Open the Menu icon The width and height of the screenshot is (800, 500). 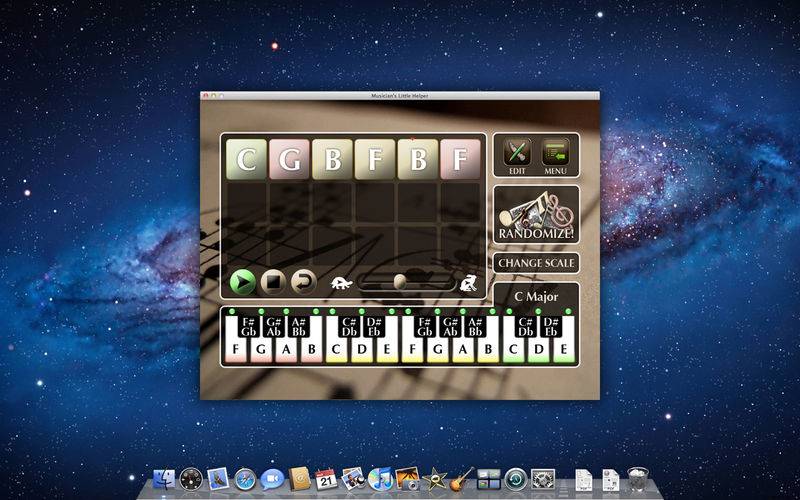[x=556, y=153]
